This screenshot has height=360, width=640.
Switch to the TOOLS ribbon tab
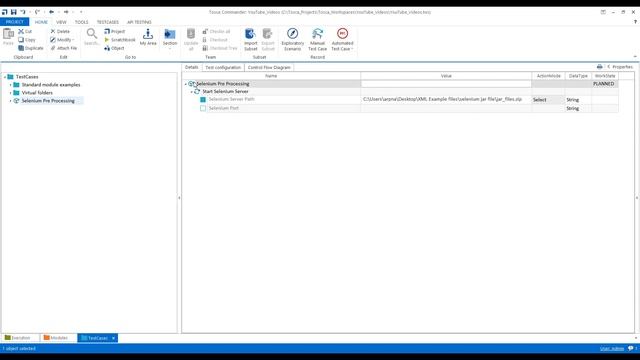point(81,22)
